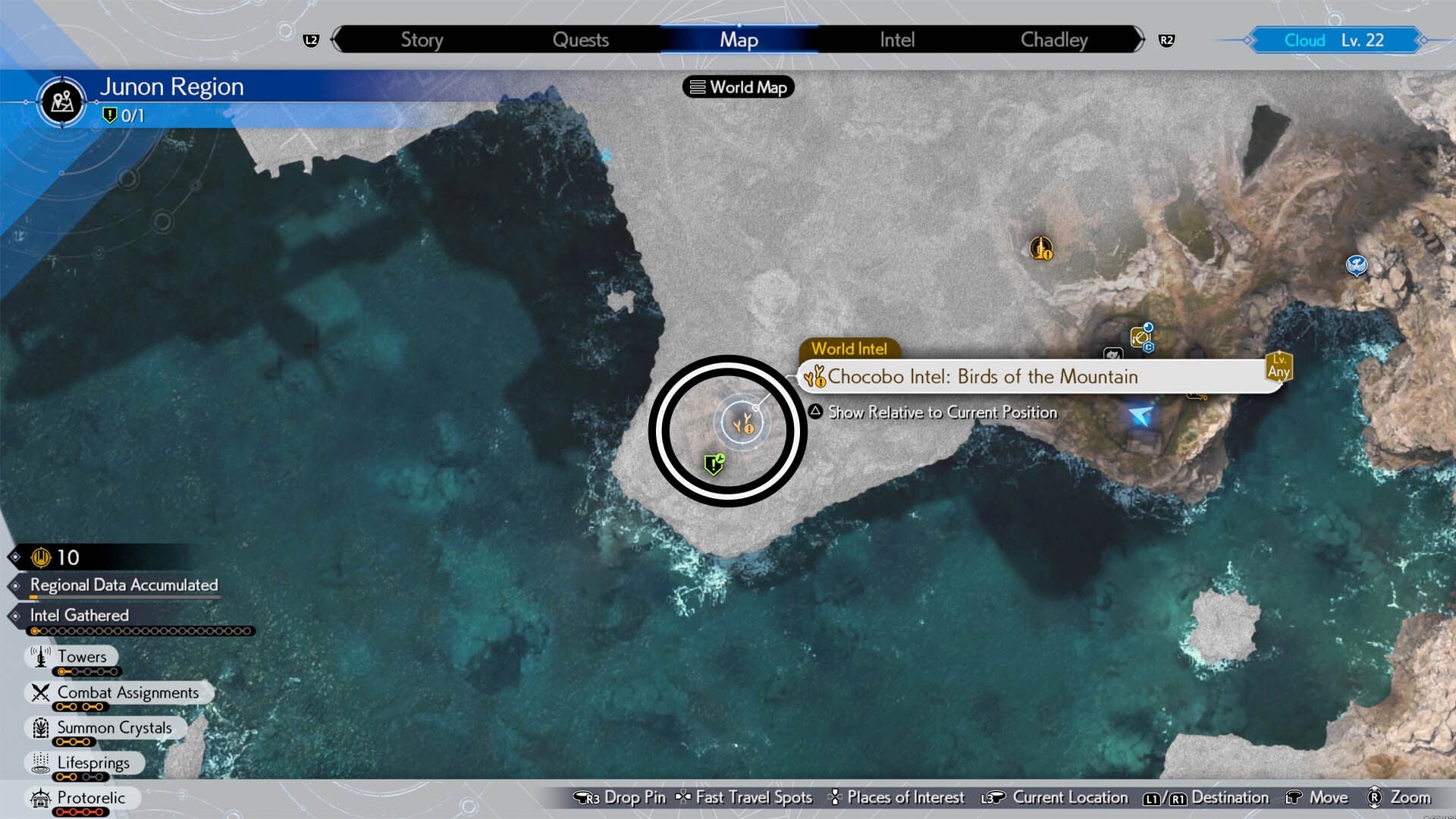Switch to the Intel tab
The image size is (1456, 819).
pos(897,39)
